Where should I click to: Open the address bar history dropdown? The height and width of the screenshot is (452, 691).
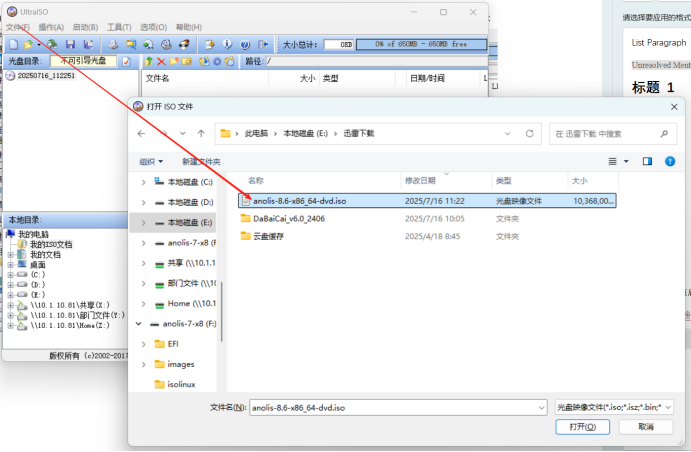click(508, 133)
